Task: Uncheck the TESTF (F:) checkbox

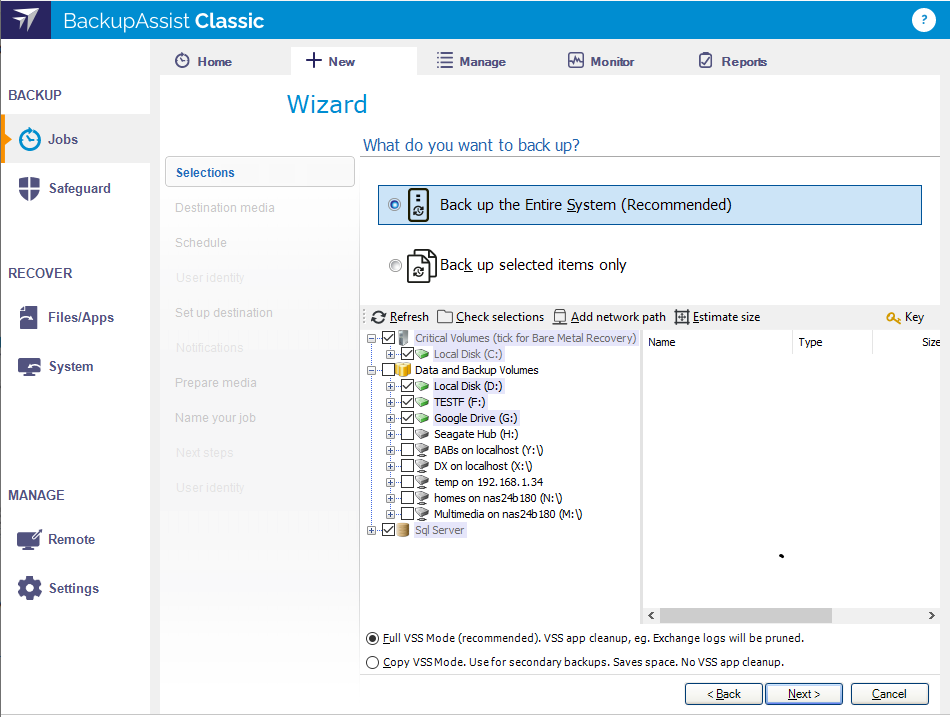Action: [407, 402]
